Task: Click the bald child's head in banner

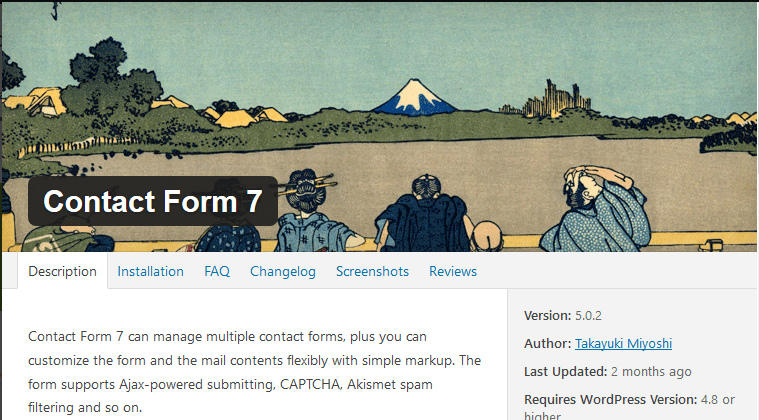Action: tap(486, 235)
